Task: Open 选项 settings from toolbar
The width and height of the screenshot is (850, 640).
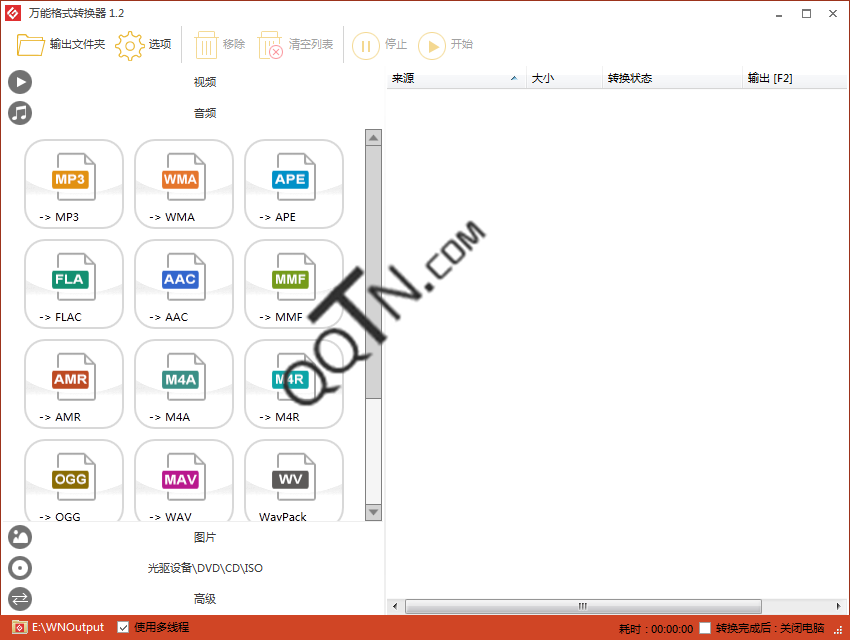Action: [144, 45]
